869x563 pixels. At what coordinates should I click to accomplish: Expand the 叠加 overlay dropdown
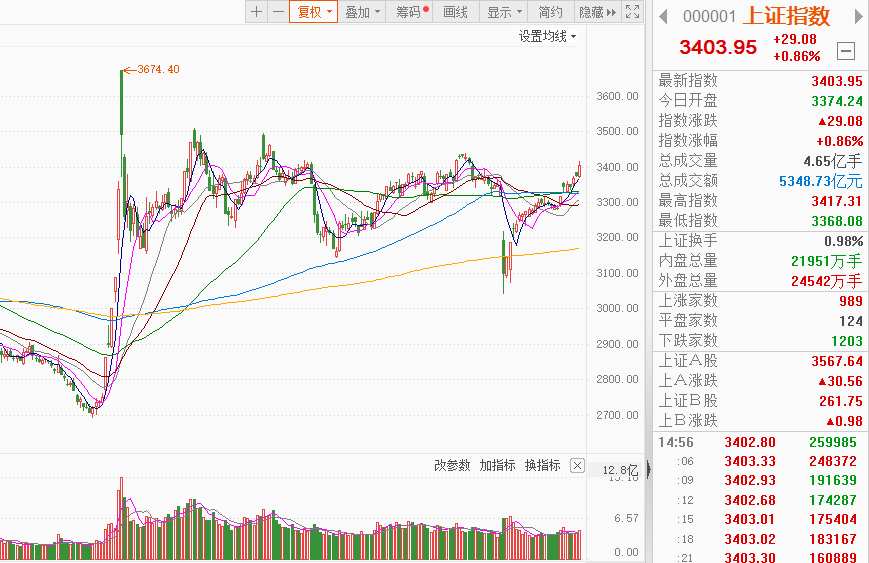click(362, 12)
